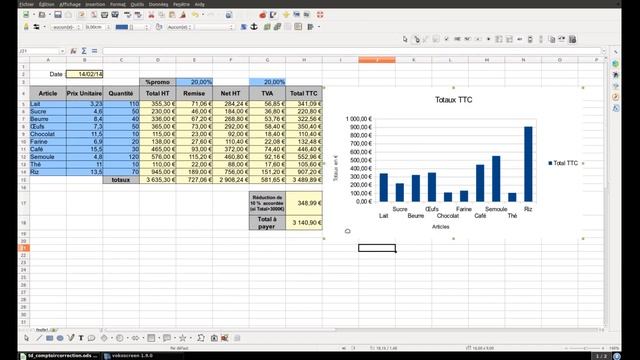Click the Riz bar in the chart
The width and height of the screenshot is (640, 360).
[528, 164]
